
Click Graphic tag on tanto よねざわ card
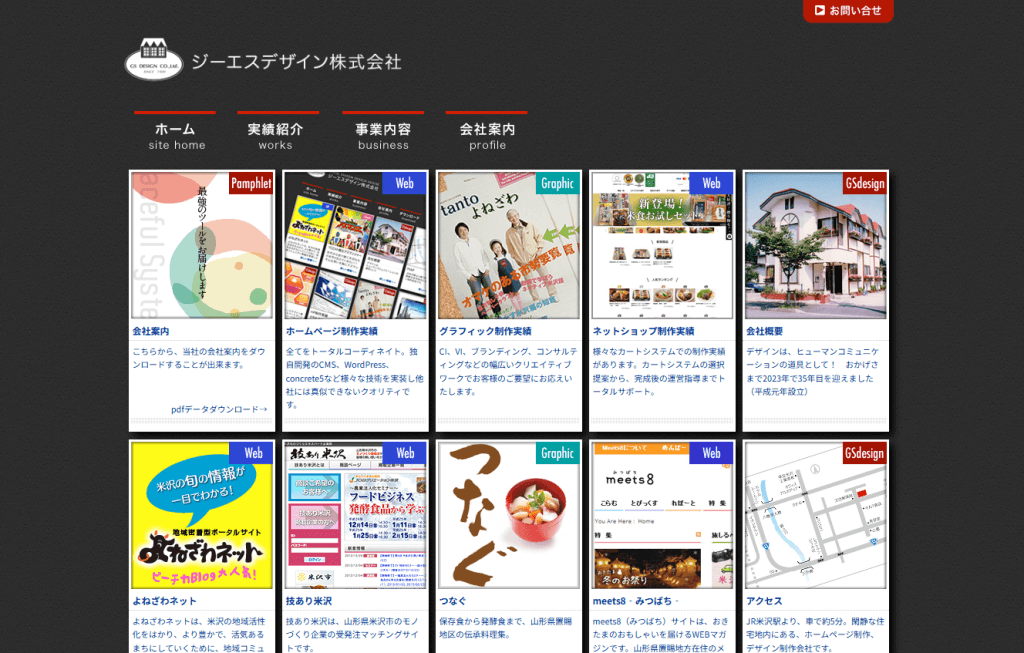pyautogui.click(x=557, y=183)
